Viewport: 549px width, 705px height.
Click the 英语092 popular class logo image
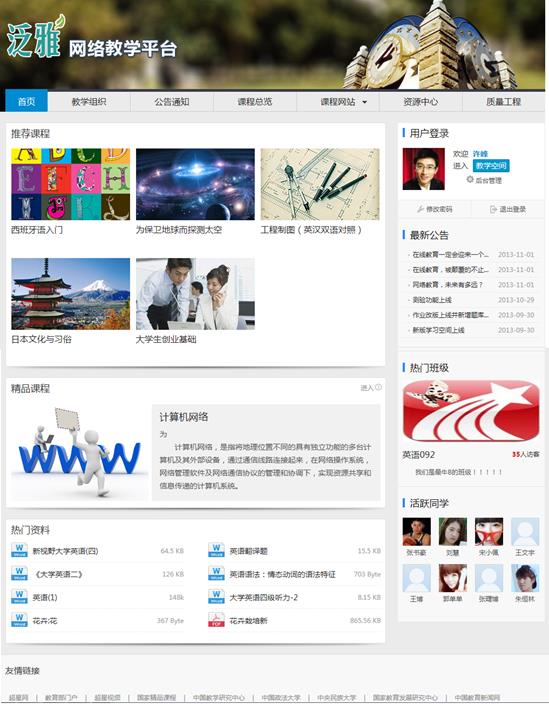(471, 411)
